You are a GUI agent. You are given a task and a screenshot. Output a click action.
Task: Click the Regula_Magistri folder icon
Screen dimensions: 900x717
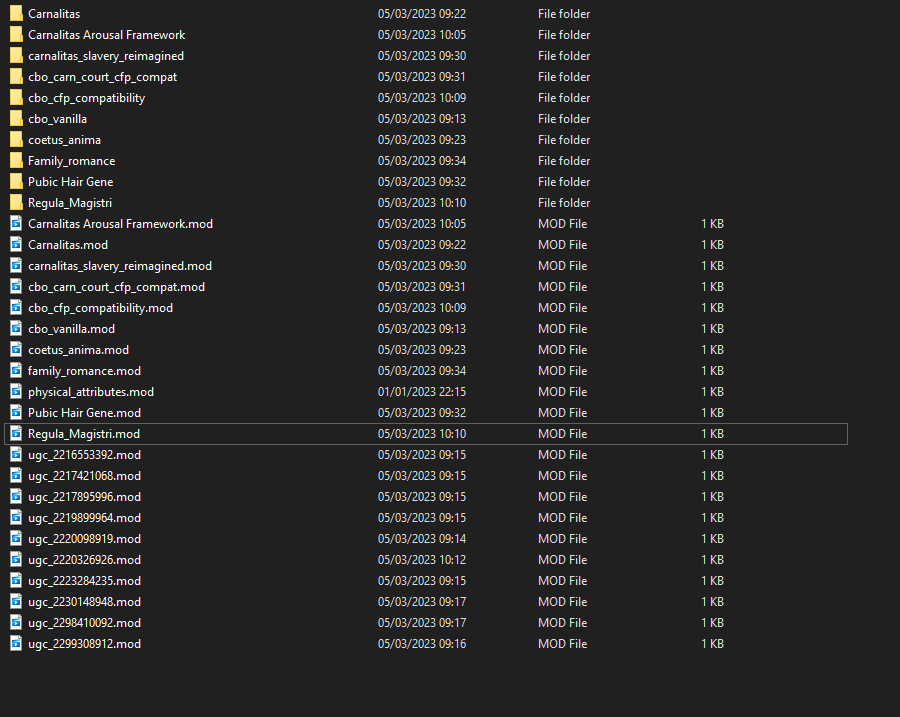click(x=16, y=202)
